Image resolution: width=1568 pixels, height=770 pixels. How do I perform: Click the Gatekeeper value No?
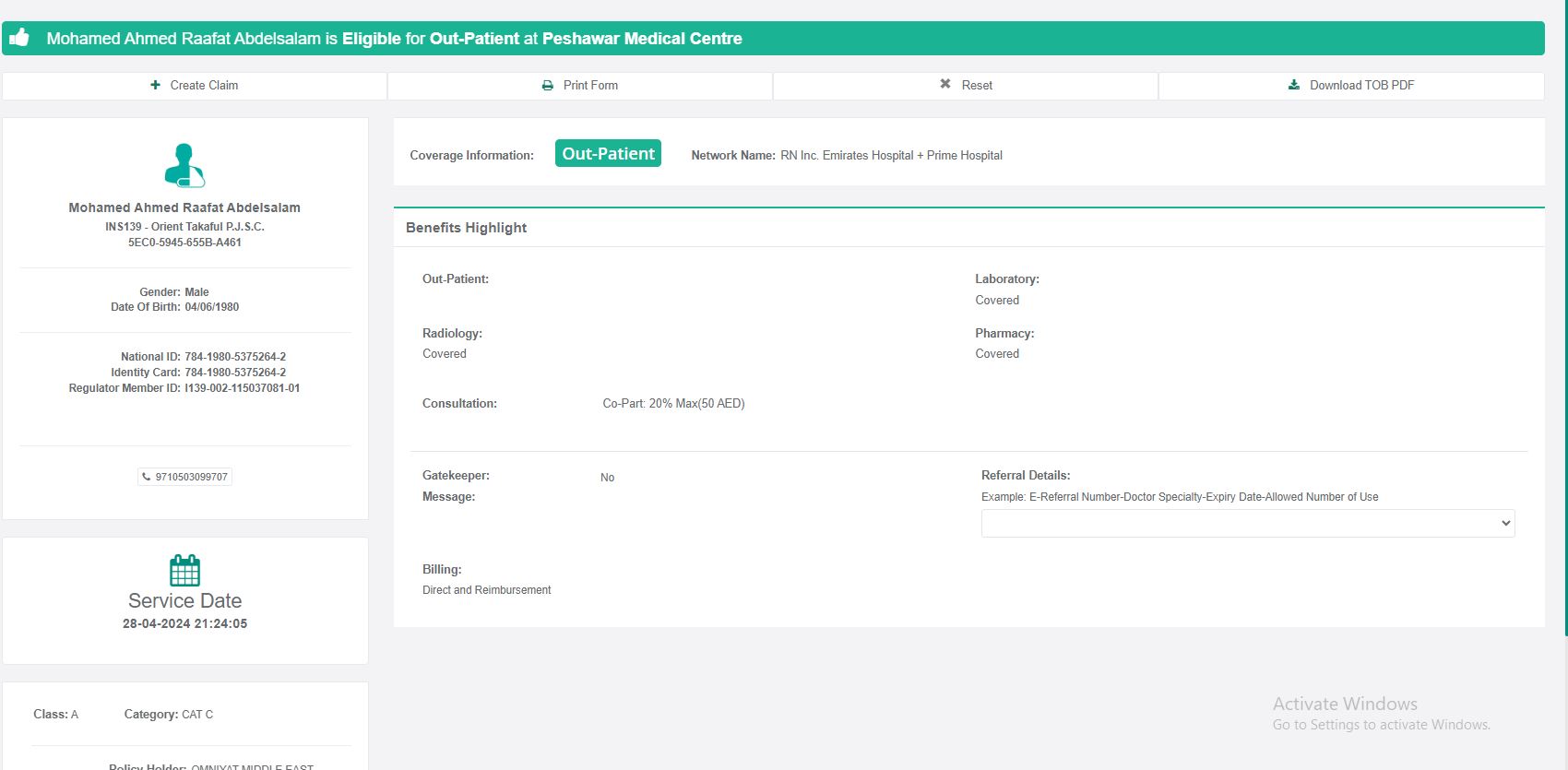click(x=607, y=478)
